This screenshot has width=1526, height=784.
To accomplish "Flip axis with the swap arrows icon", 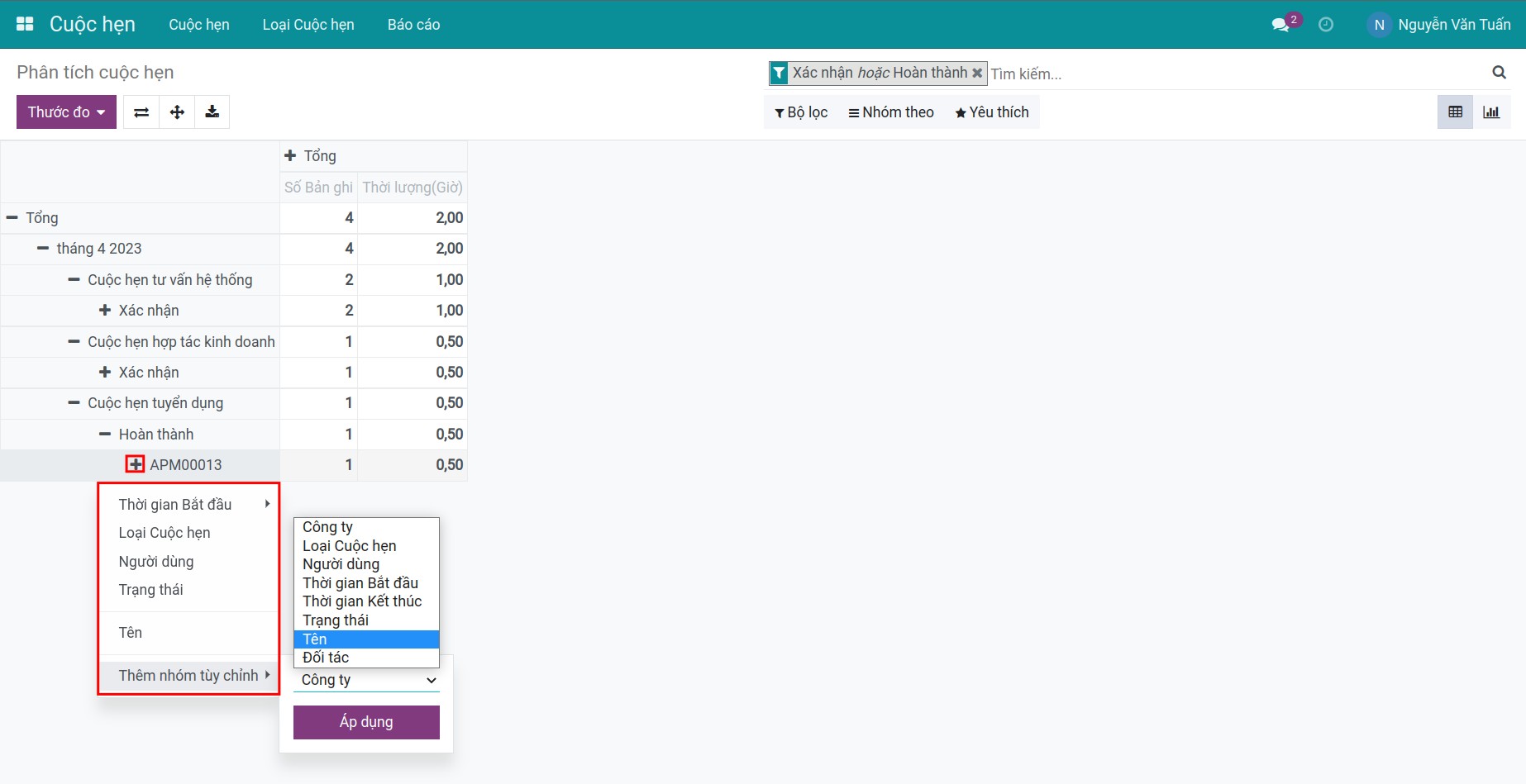I will coord(141,112).
